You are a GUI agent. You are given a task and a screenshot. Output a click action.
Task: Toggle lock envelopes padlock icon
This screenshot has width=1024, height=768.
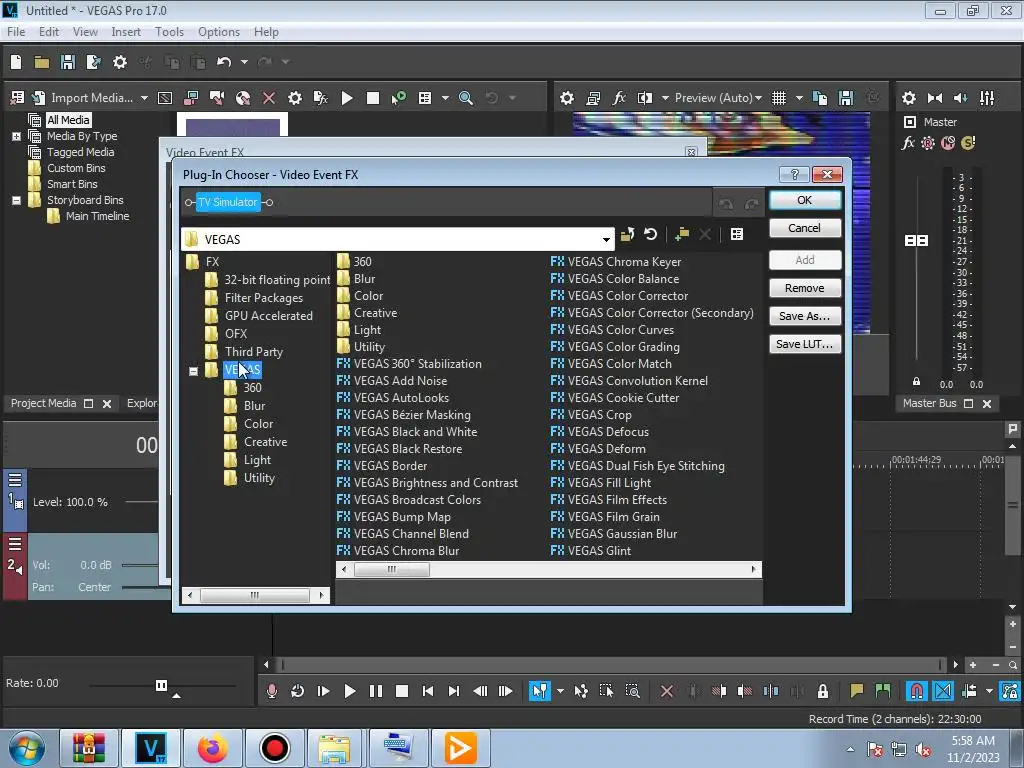pyautogui.click(x=823, y=691)
